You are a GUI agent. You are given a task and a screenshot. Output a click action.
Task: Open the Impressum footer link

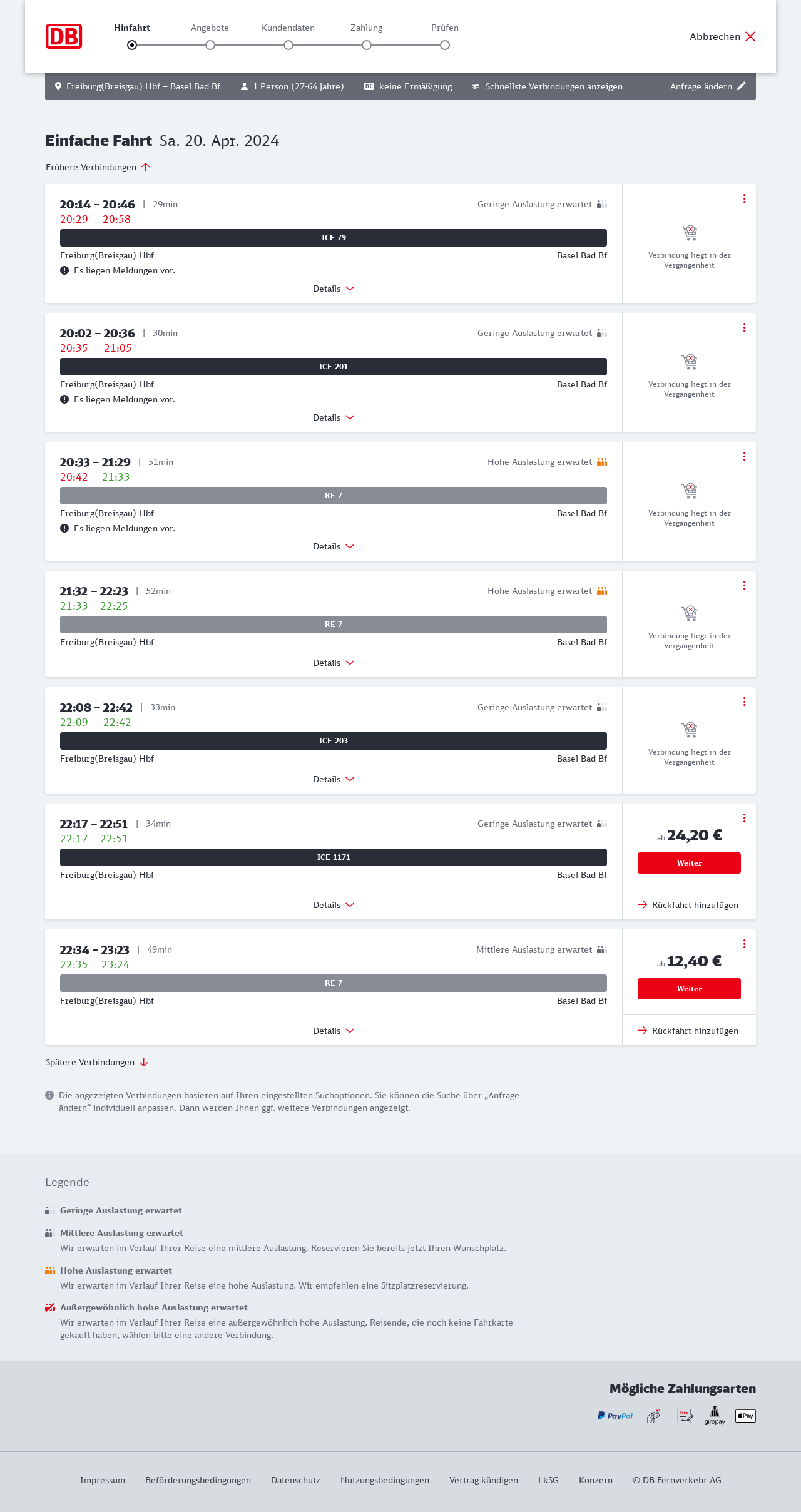tap(103, 1480)
